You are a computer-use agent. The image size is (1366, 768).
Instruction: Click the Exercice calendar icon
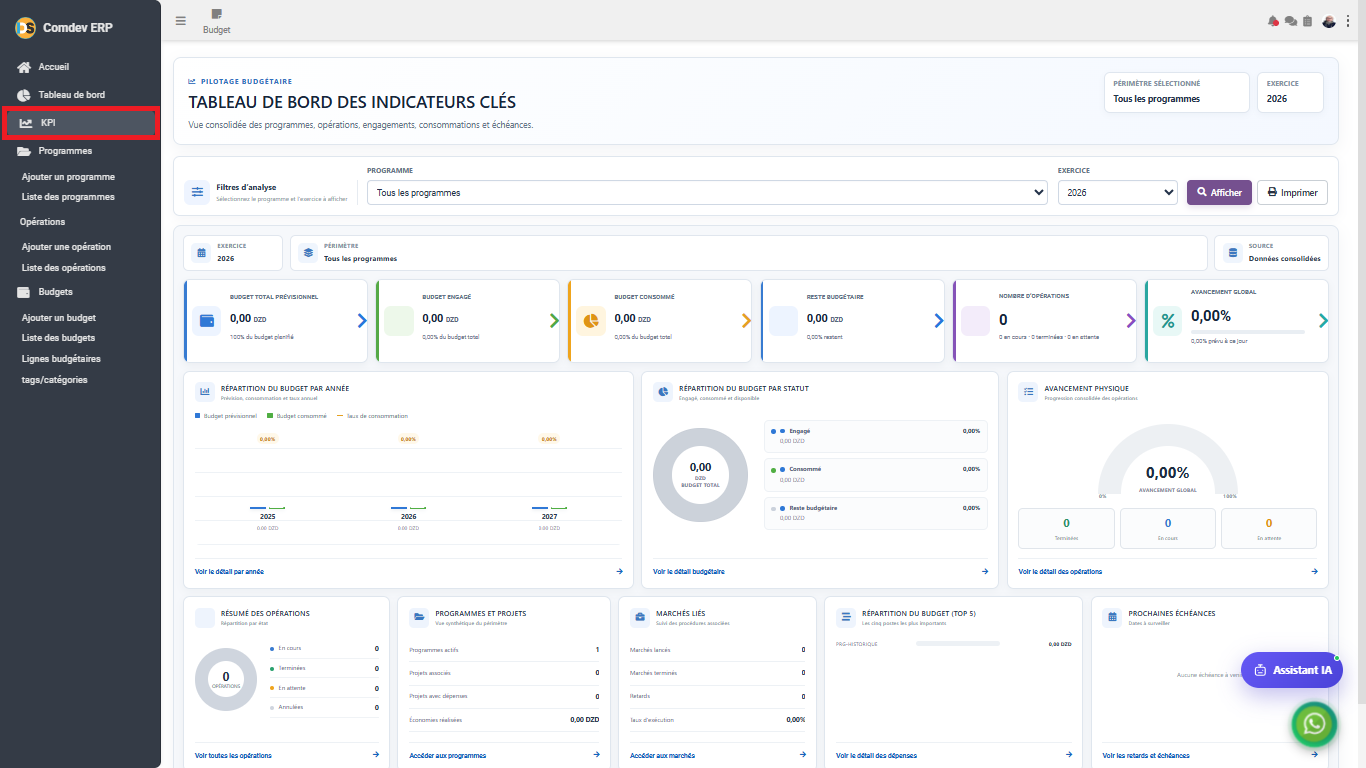coord(200,253)
